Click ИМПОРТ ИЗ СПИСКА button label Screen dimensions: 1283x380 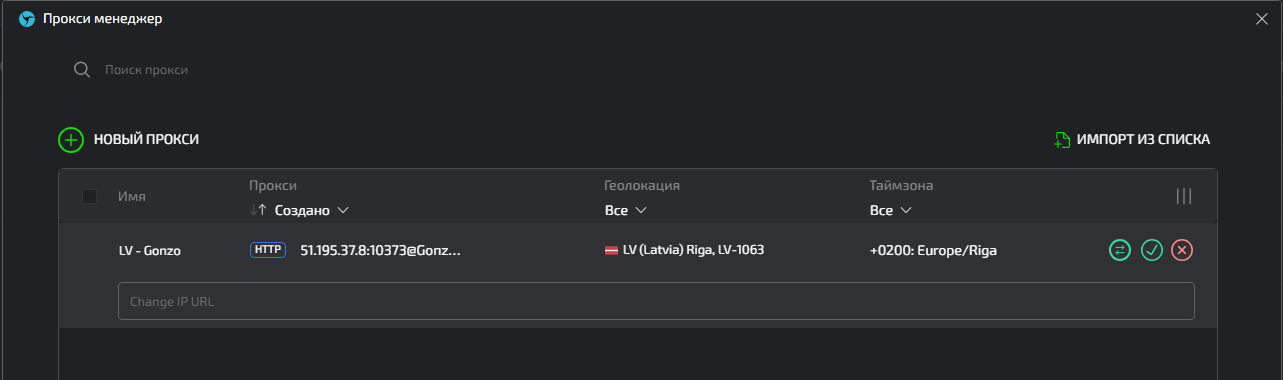(1143, 140)
